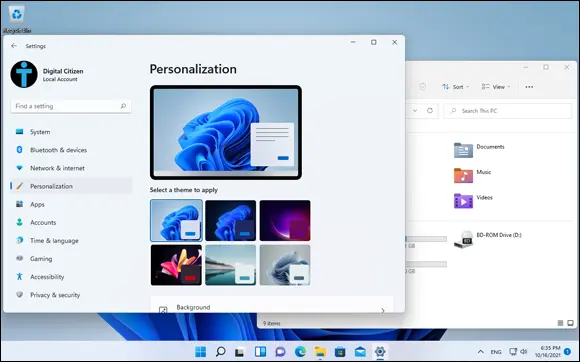The width and height of the screenshot is (580, 362).
Task: Apply the gray Flow theme
Action: point(285,265)
